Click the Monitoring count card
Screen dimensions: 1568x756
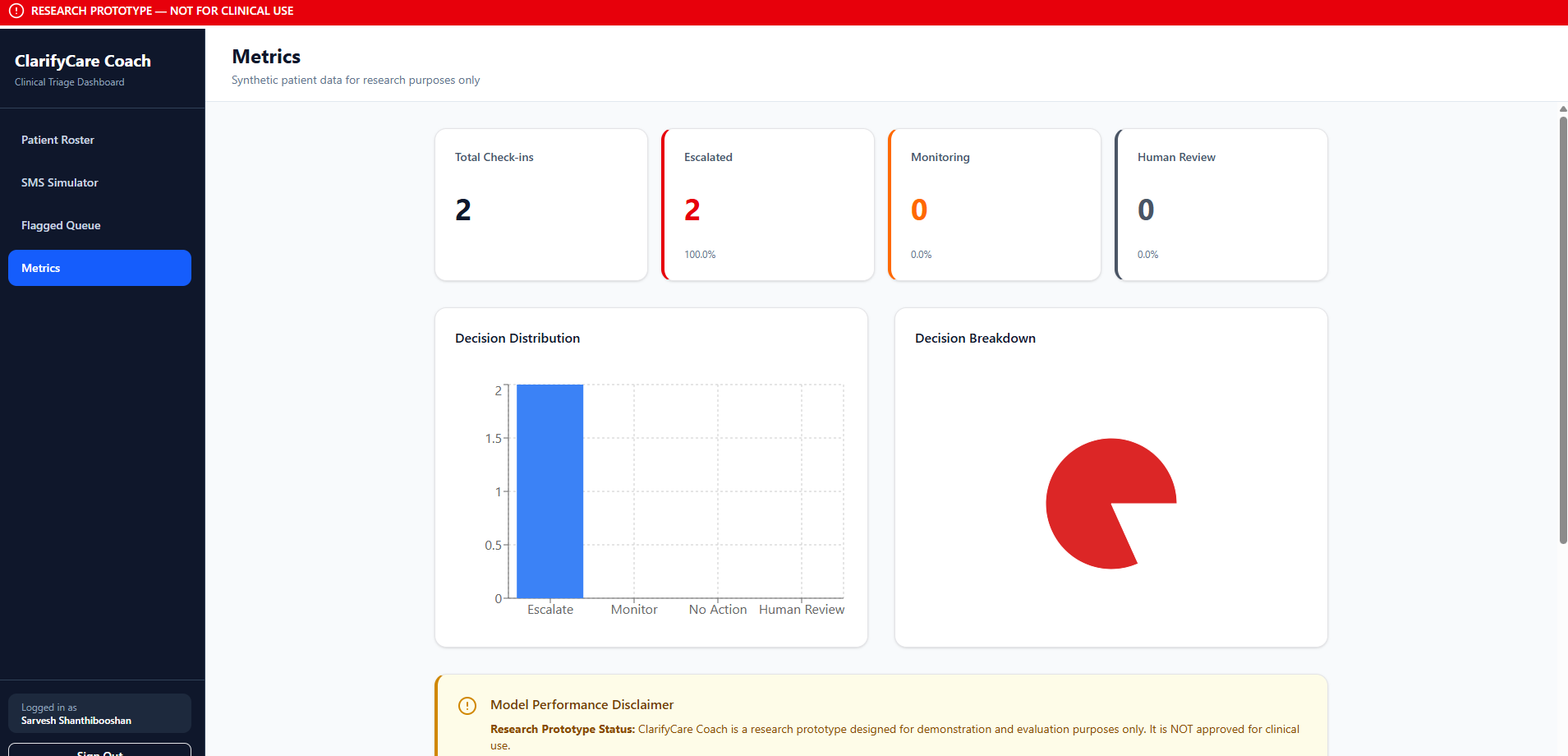pyautogui.click(x=995, y=205)
